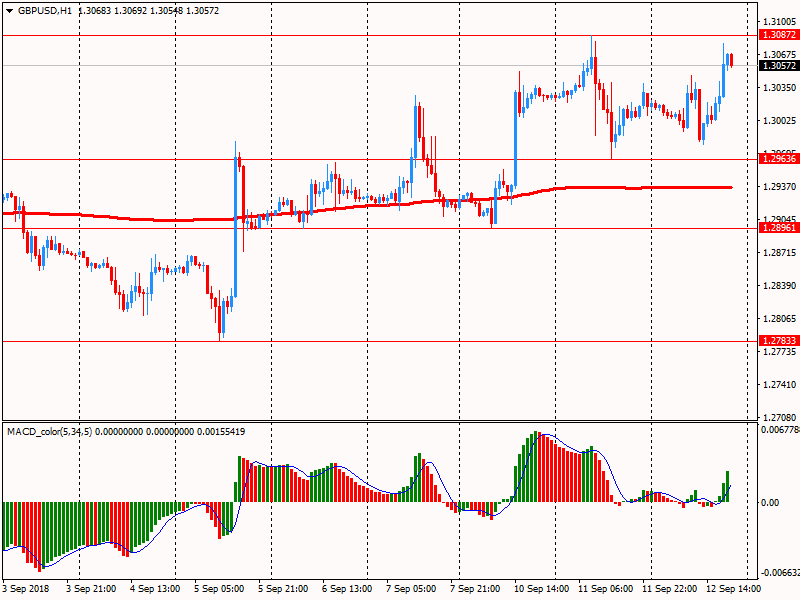
Task: Open the chart dropdown arrow beside GBPUSD,H1
Action: [9, 11]
